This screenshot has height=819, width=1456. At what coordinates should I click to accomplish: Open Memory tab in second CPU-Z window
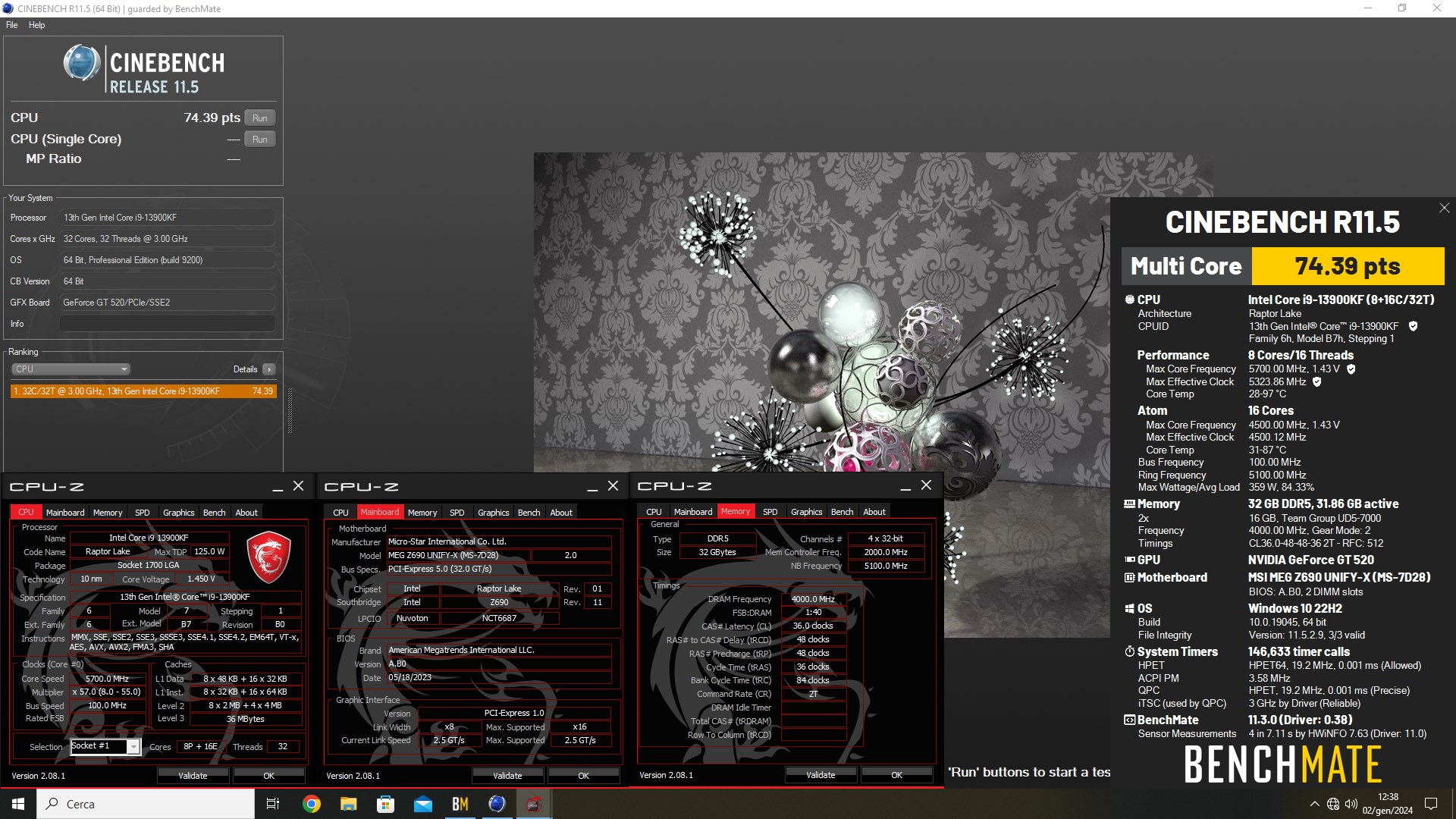click(422, 513)
